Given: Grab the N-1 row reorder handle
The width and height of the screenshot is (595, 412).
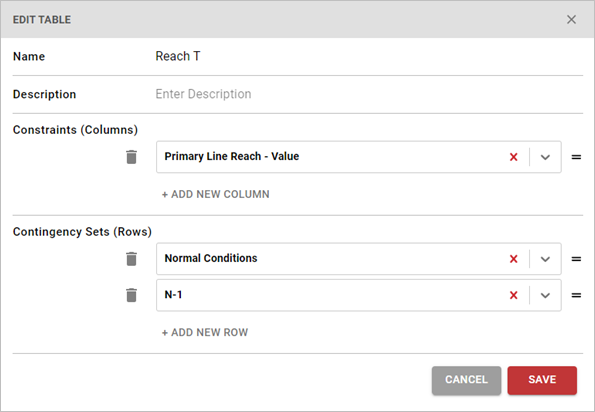Looking at the screenshot, I should click(576, 295).
